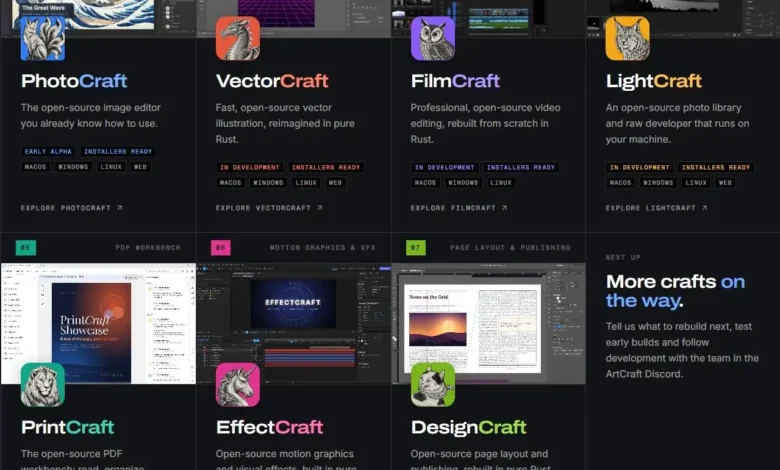Click VectorCraft's Installers Ready badge
Image resolution: width=780 pixels, height=470 pixels.
pyautogui.click(x=326, y=167)
